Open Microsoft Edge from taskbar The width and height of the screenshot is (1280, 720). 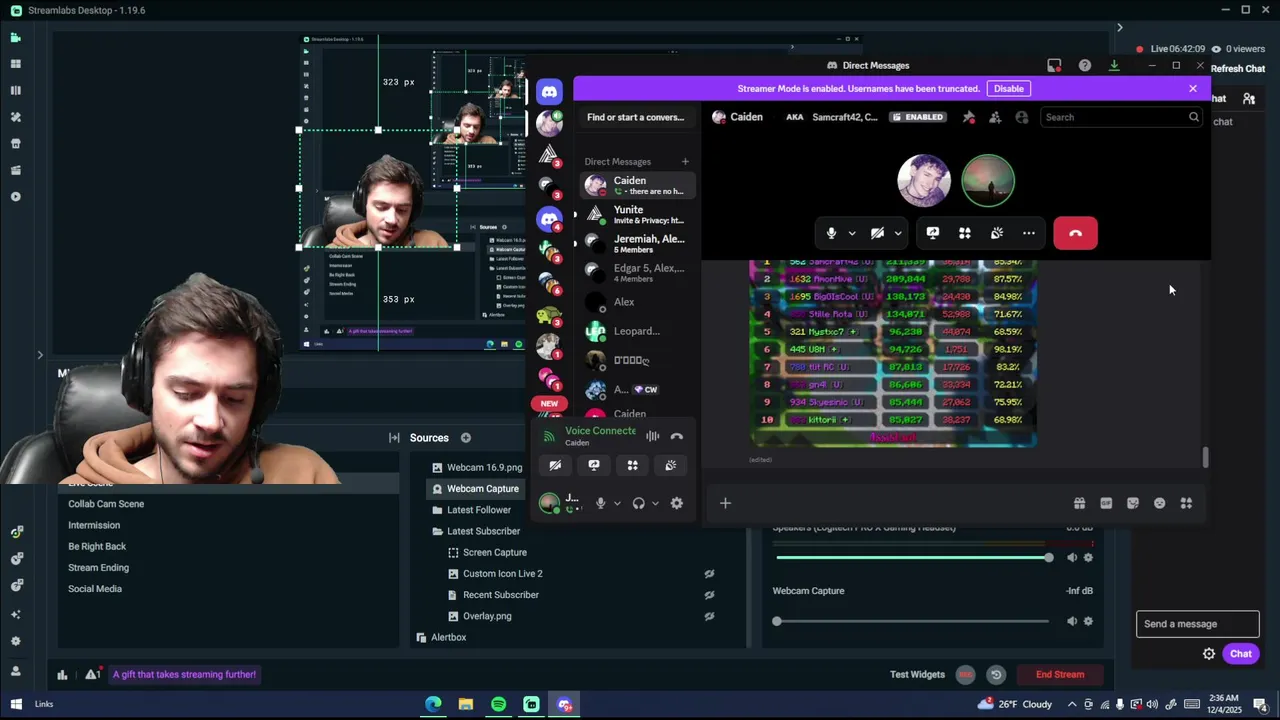click(433, 704)
